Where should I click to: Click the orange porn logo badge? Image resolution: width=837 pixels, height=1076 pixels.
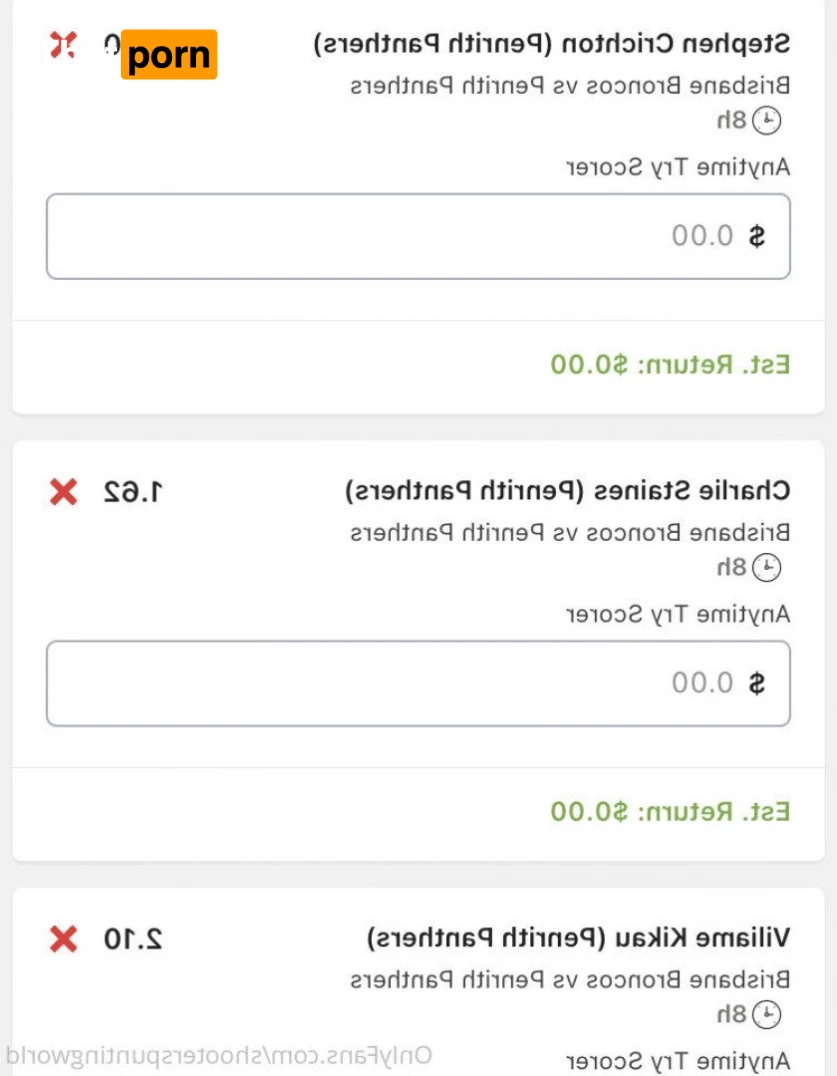click(169, 55)
